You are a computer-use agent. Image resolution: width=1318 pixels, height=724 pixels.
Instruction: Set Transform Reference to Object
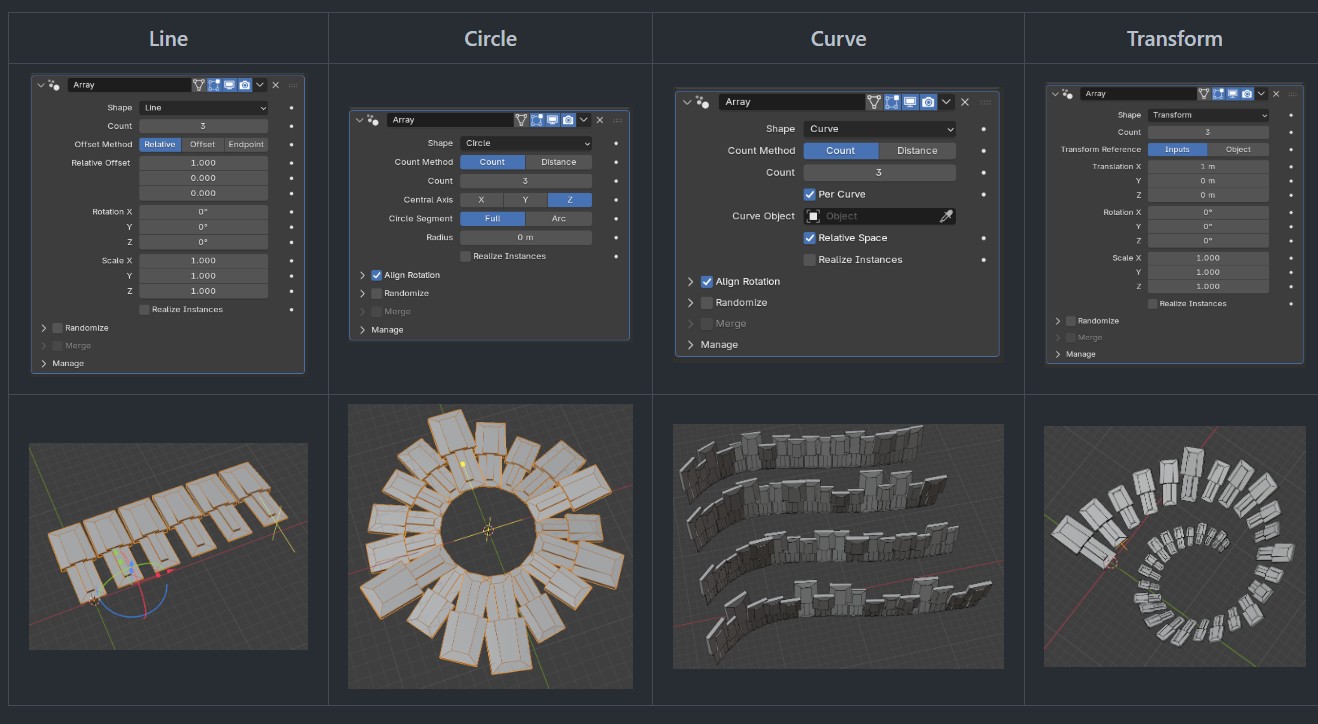[x=1238, y=150]
